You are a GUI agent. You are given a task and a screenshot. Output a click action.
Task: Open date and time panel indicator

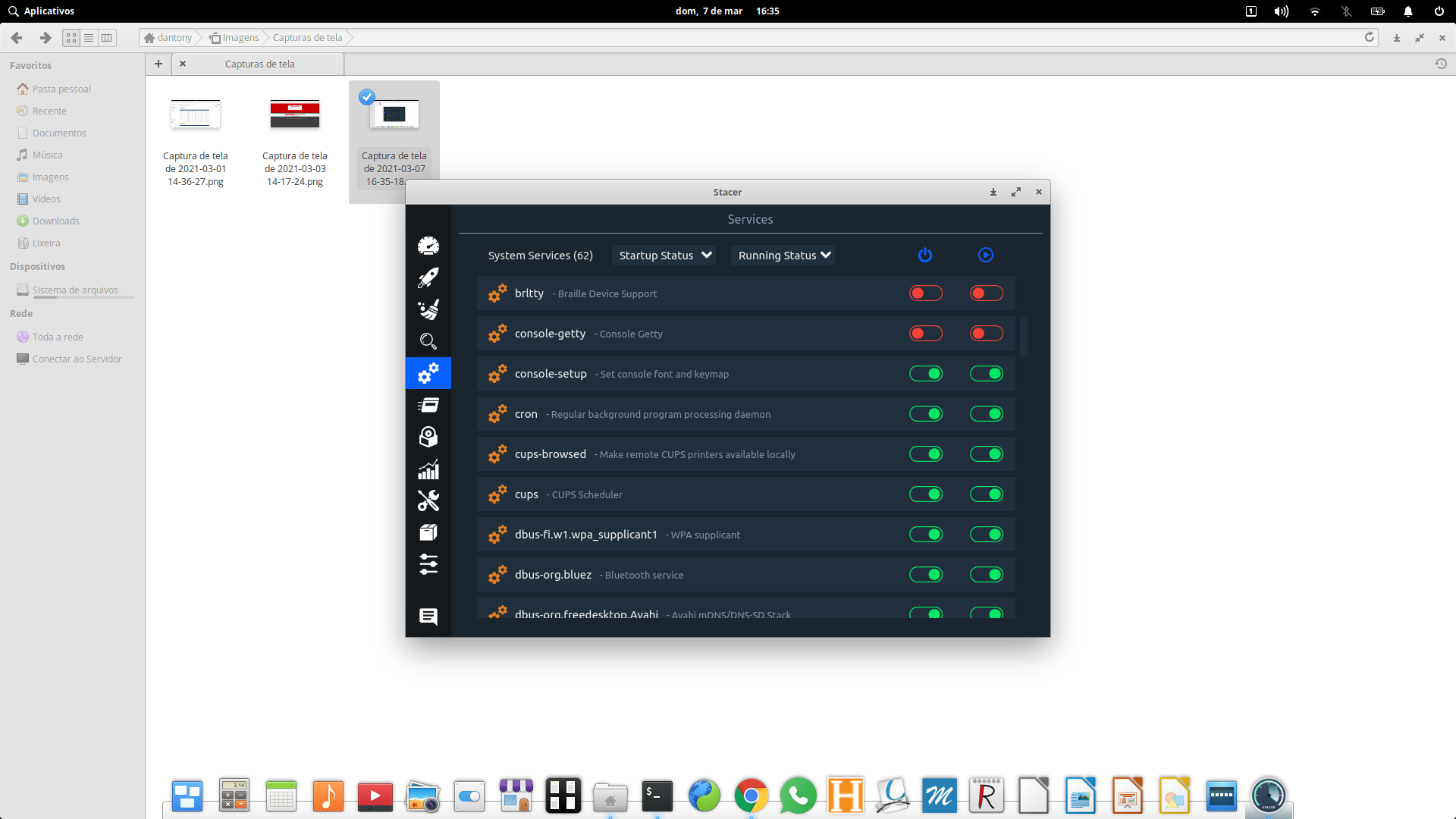[727, 11]
